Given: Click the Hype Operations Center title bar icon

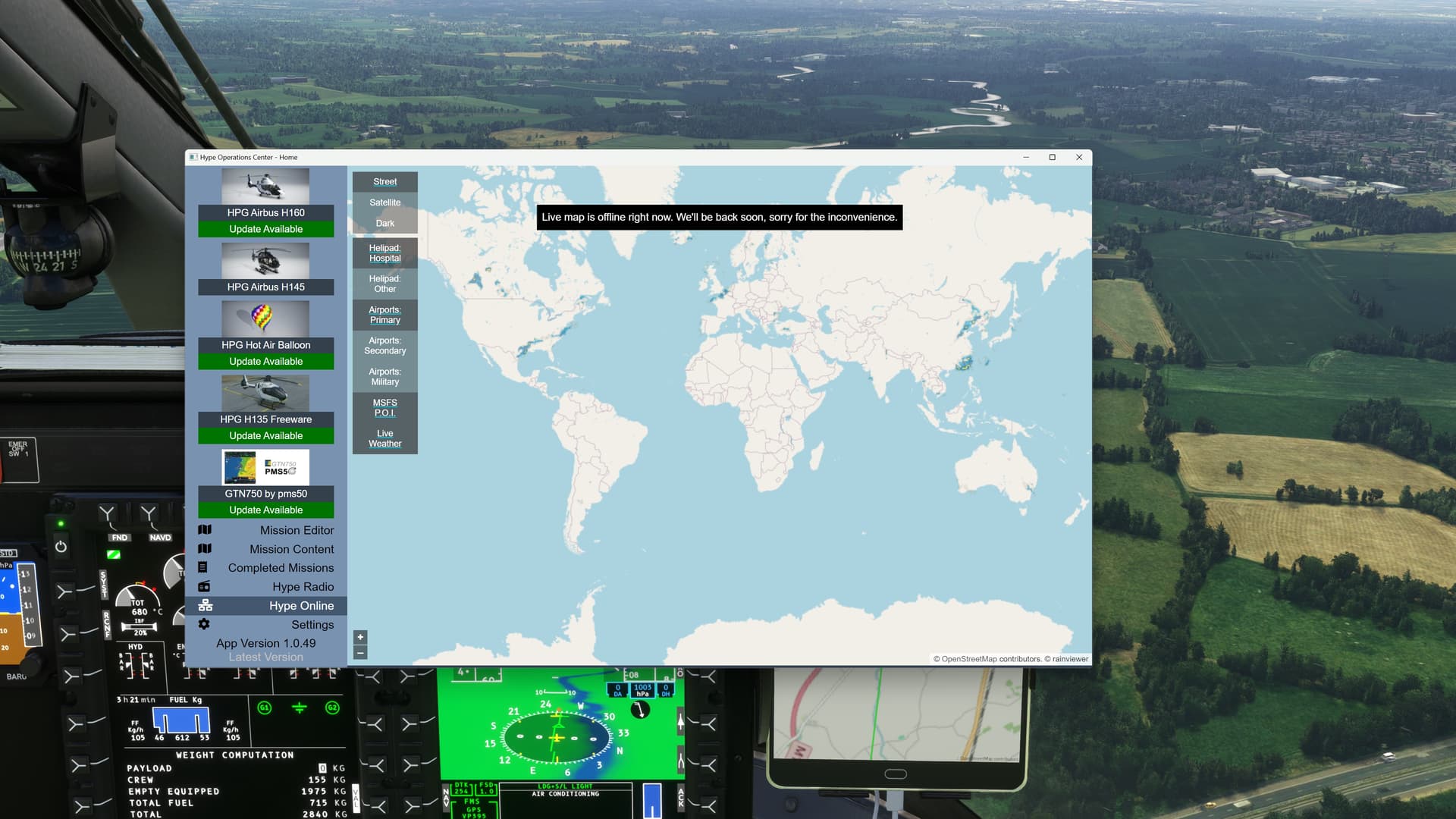Looking at the screenshot, I should 193,157.
